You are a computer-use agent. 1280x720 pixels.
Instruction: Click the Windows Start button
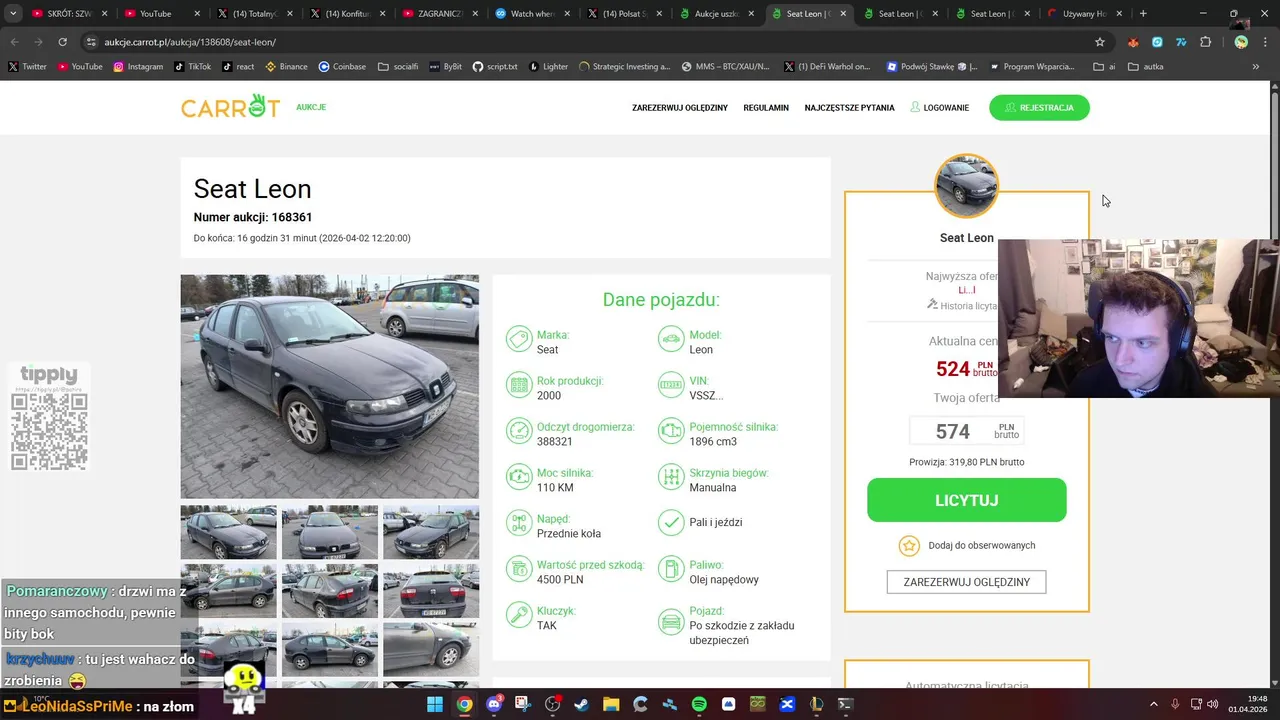(x=435, y=704)
